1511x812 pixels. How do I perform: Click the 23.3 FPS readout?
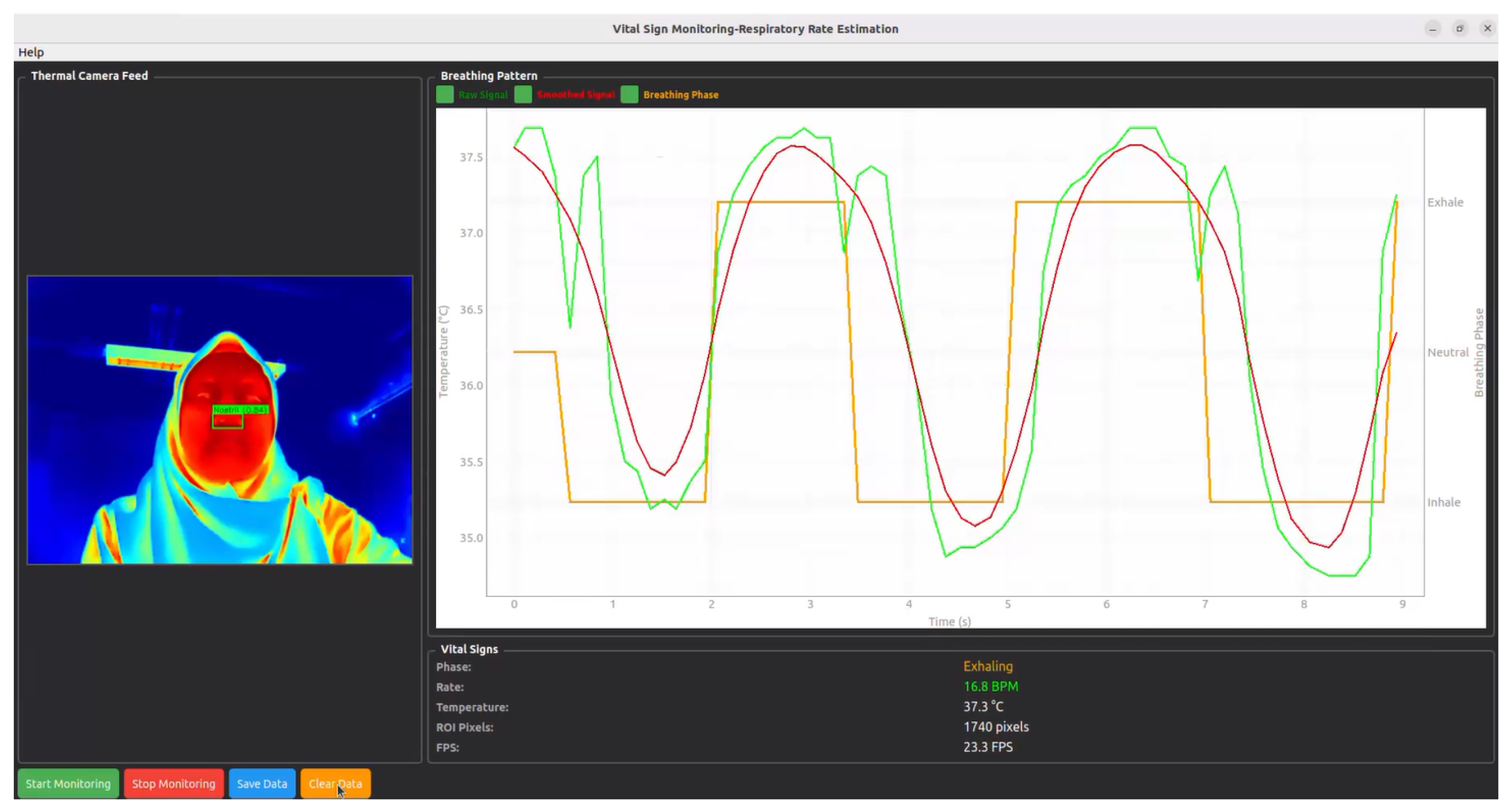(988, 746)
